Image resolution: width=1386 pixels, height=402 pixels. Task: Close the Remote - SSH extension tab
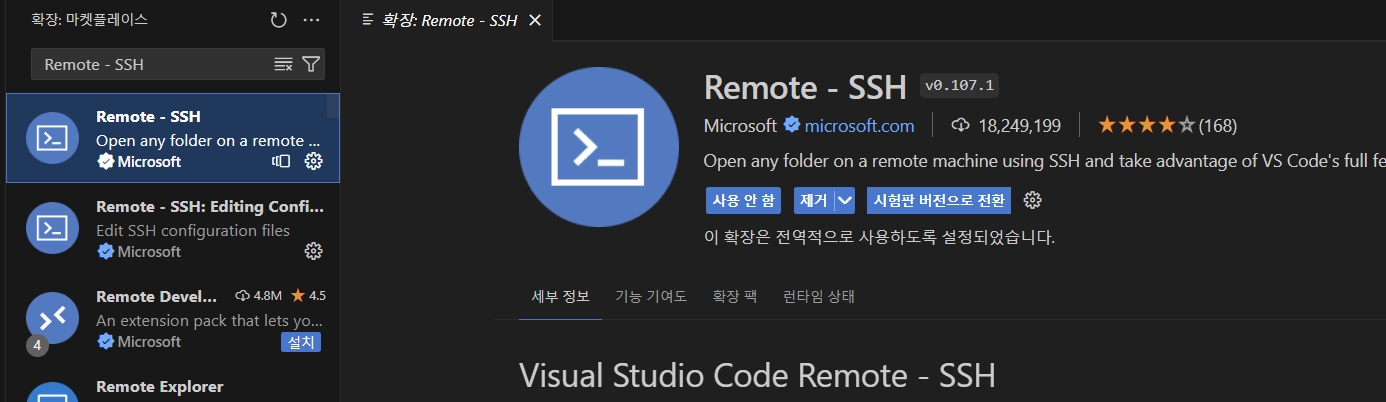coord(534,20)
